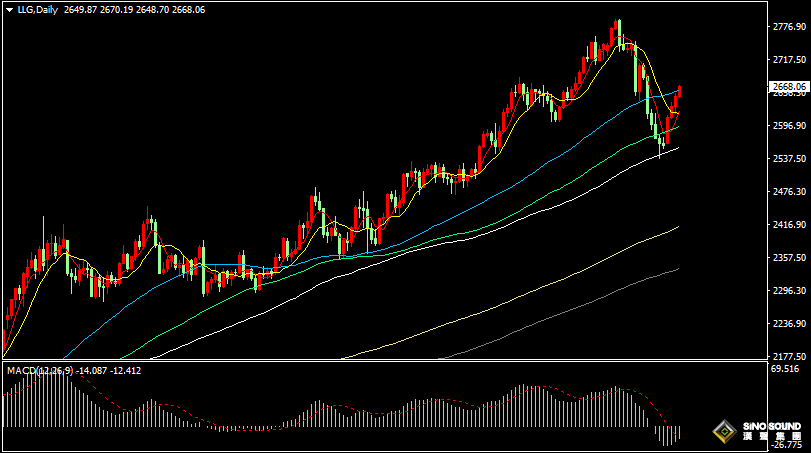The width and height of the screenshot is (811, 453).
Task: Click the current price label 2668.06
Action: 789,86
